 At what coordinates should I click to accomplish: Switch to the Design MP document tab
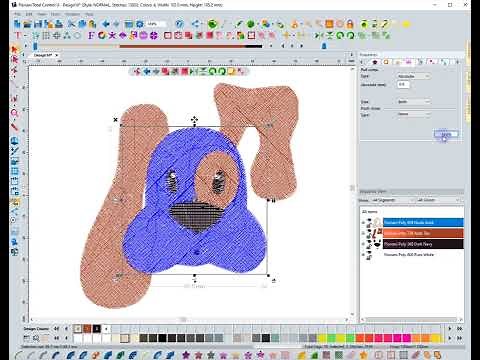coord(43,55)
